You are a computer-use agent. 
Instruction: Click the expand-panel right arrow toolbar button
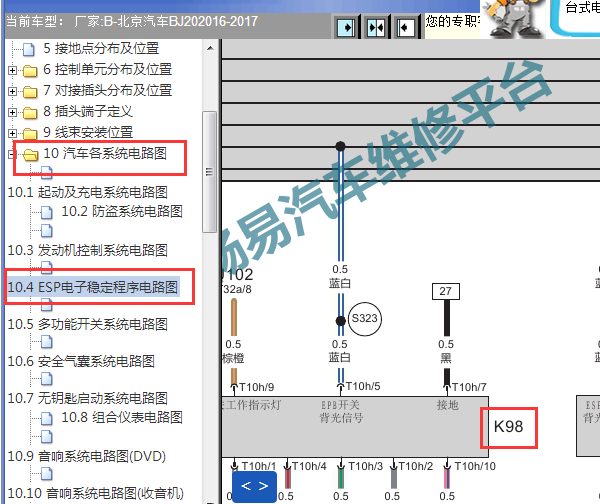click(x=347, y=27)
